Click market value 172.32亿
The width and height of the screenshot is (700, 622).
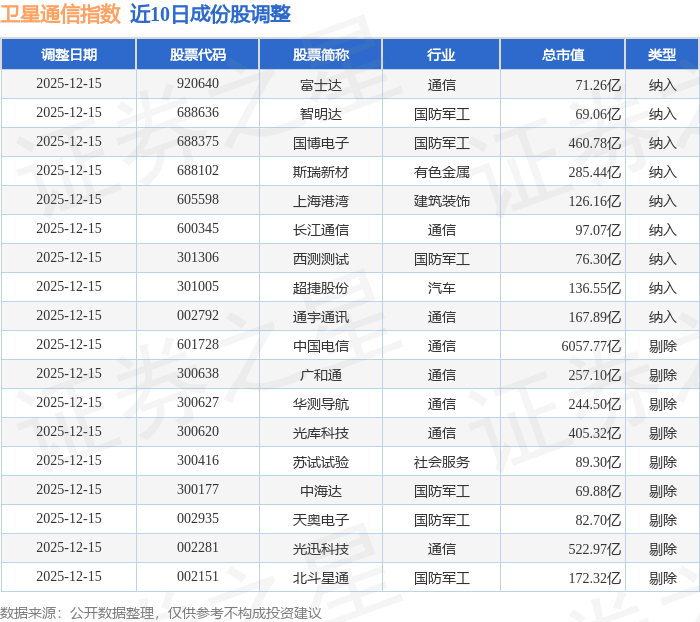tap(595, 578)
